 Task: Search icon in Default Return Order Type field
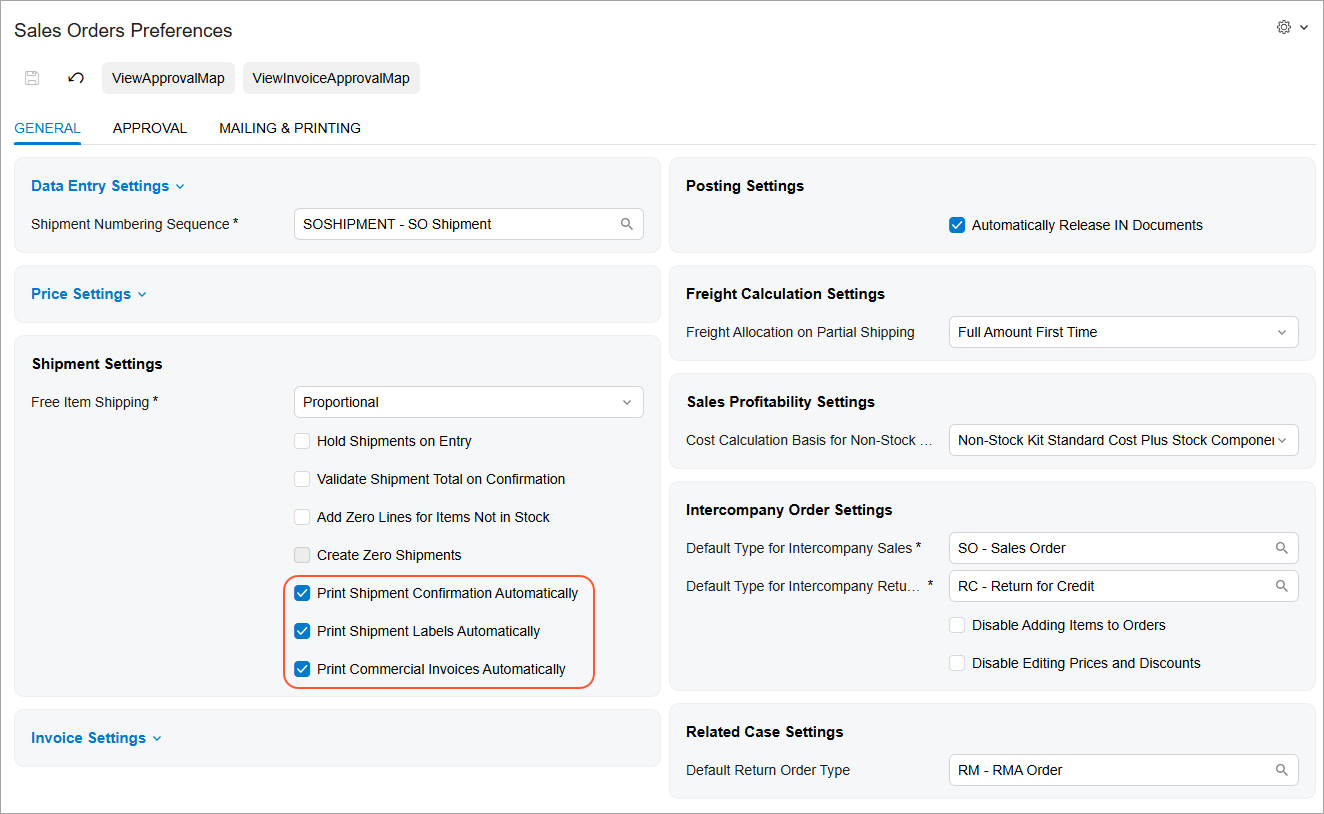[1282, 770]
